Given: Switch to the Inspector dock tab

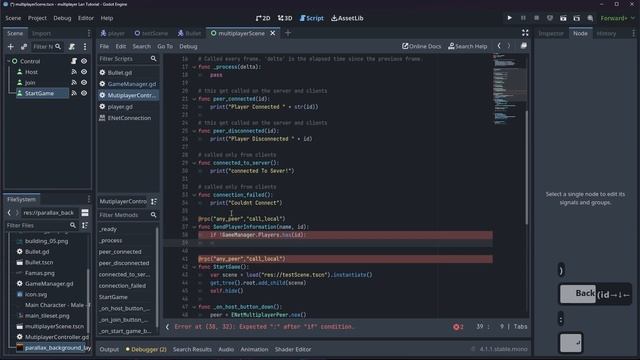Looking at the screenshot, I should point(551,33).
